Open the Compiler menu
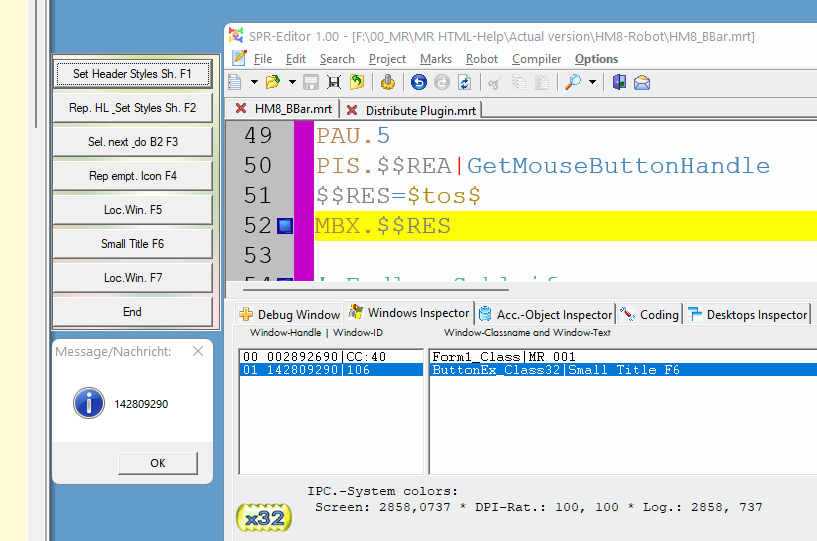The height and width of the screenshot is (541, 817). tap(536, 59)
